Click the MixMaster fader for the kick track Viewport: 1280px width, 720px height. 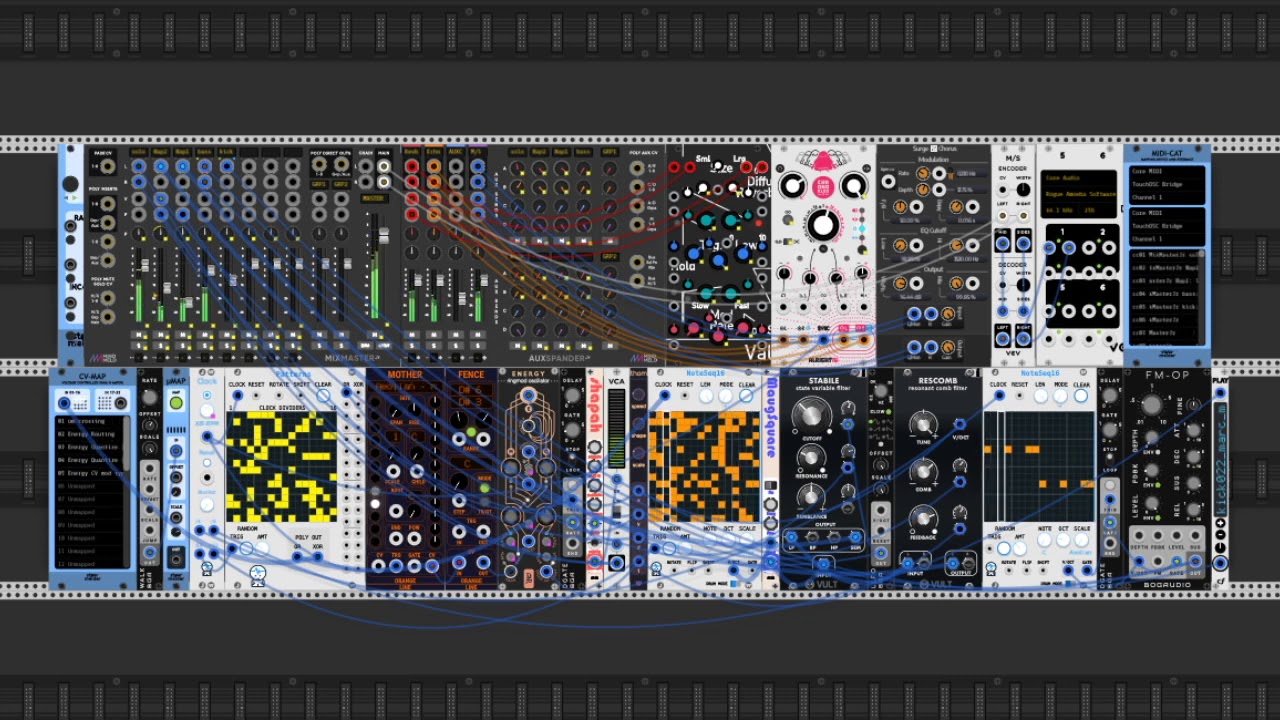(x=233, y=280)
